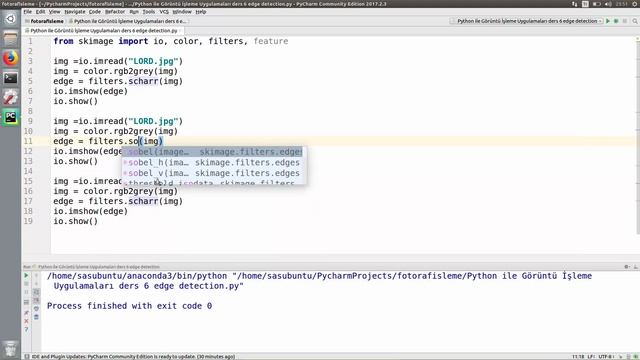Open the run configuration dropdown
This screenshot has width=640, height=360.
(526, 21)
